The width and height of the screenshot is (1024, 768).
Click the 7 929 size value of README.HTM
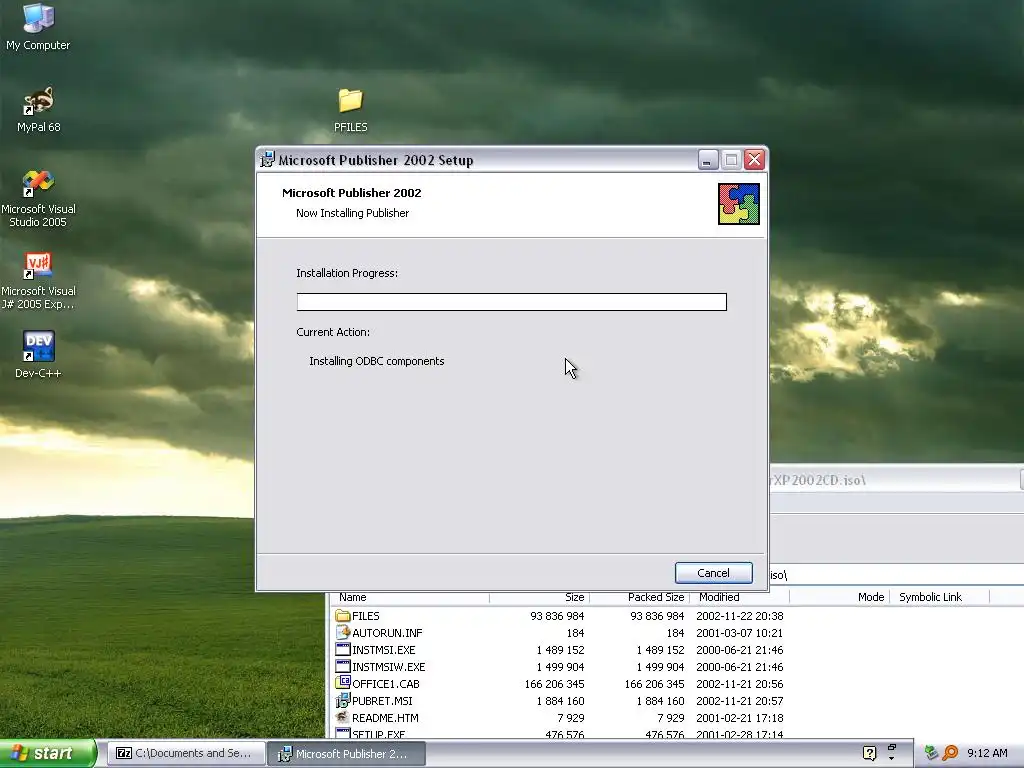coord(571,718)
